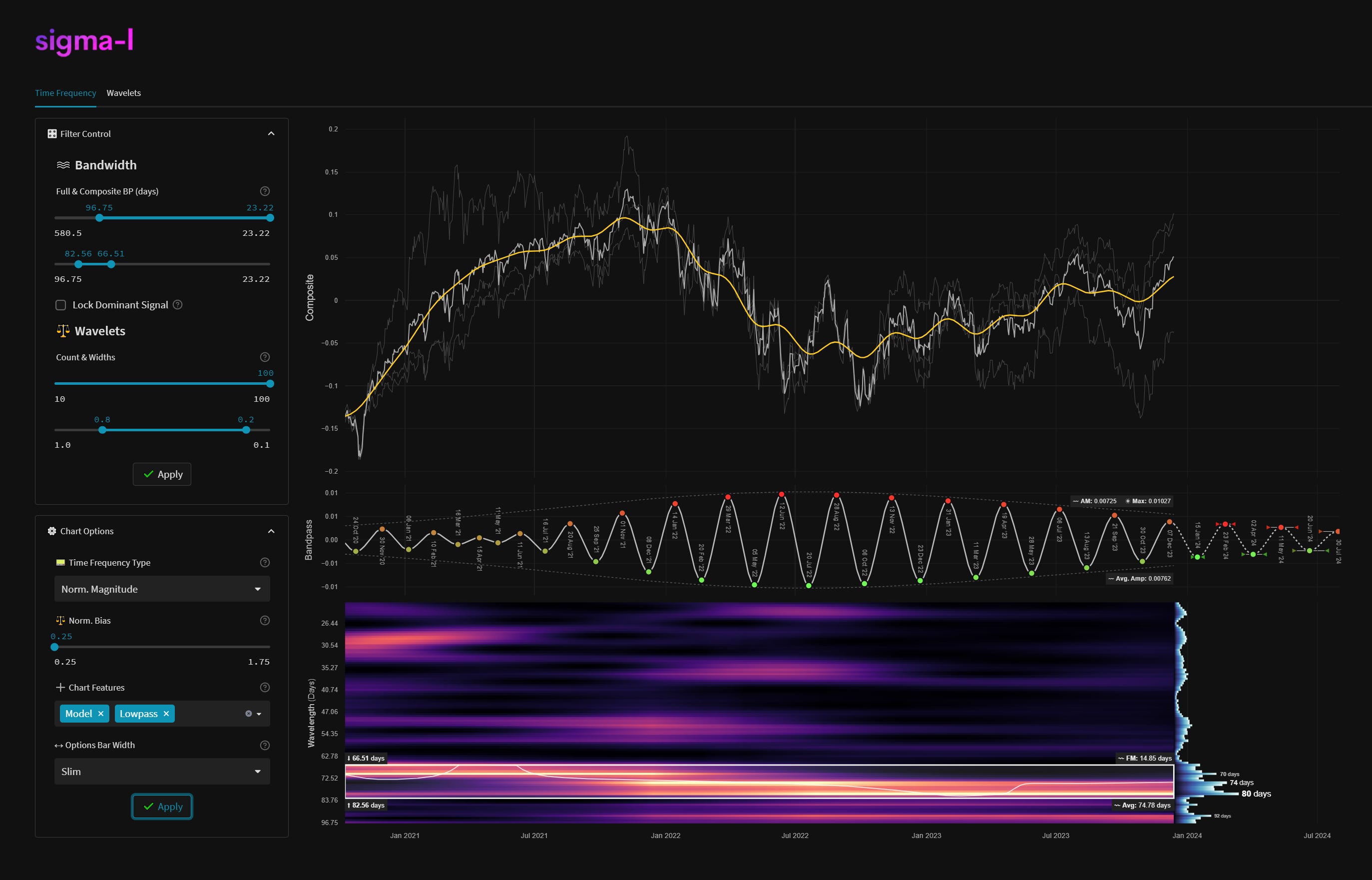Click Apply in Filter Control panel
Screen dimensions: 1372x880
point(162,474)
